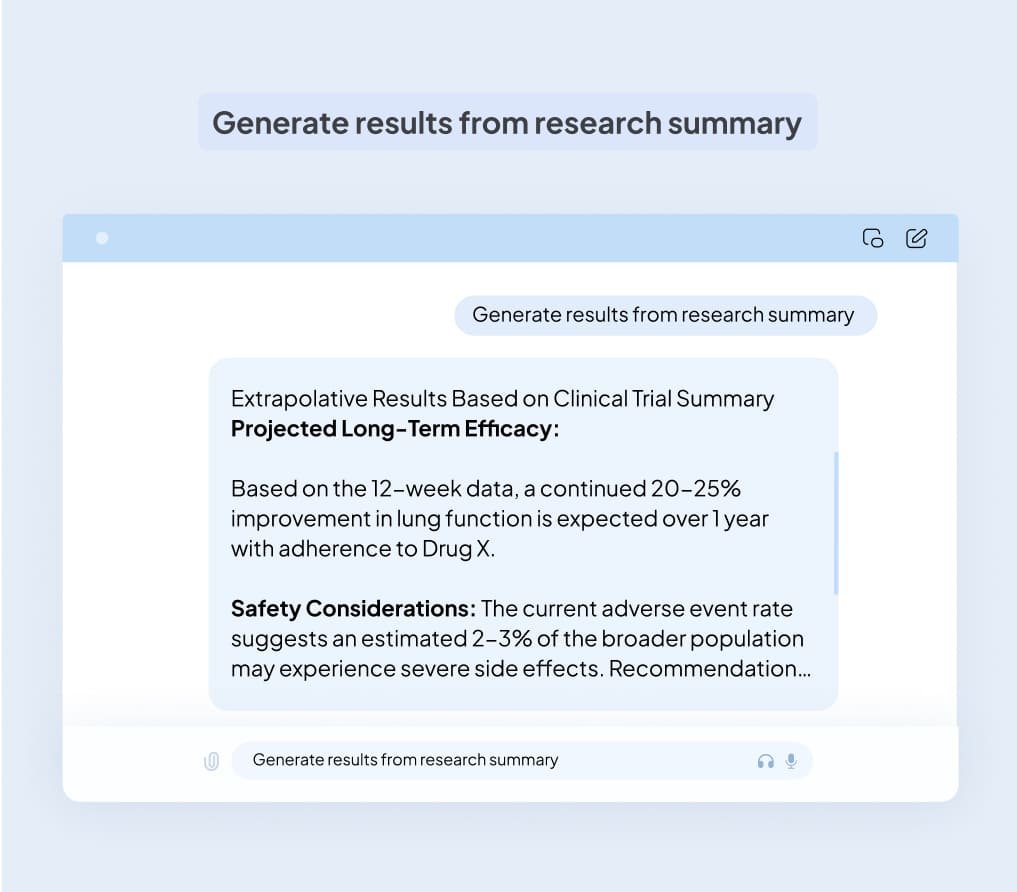
Task: Click the large page title heading
Action: pyautogui.click(x=507, y=123)
